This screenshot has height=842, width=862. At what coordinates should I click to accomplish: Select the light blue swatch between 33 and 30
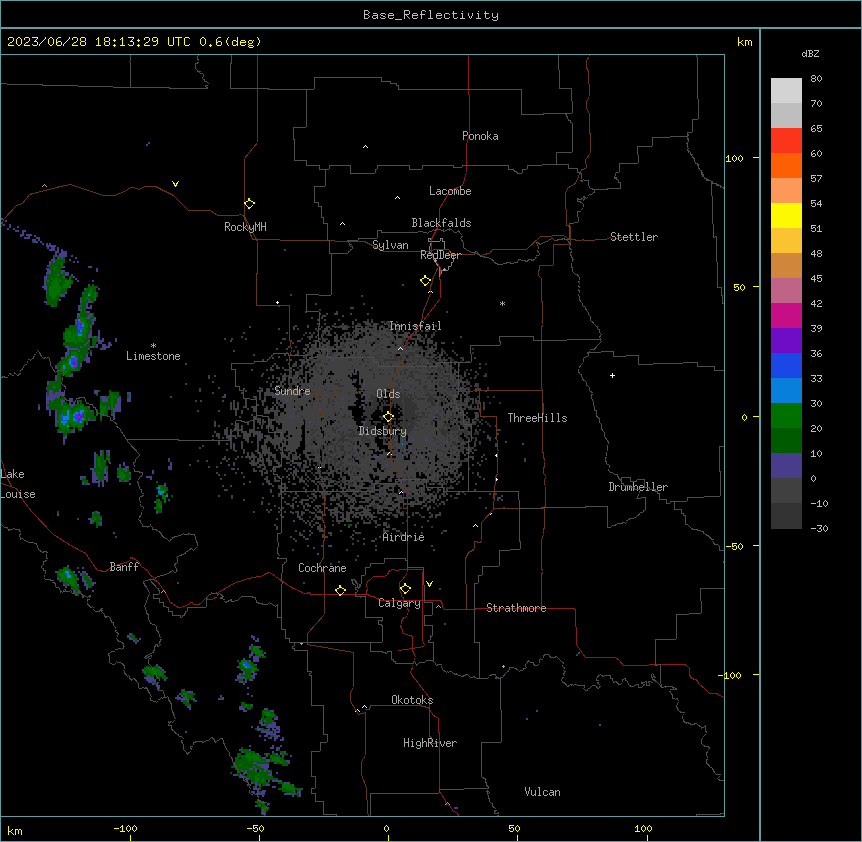[786, 391]
